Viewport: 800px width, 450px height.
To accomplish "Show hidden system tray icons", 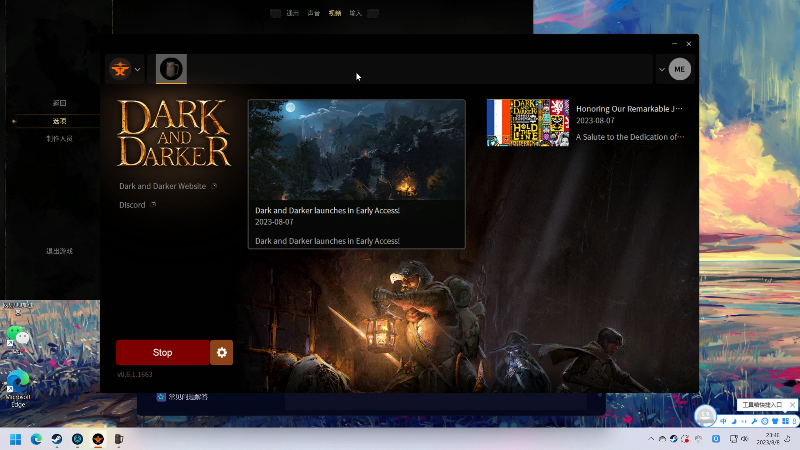I will coord(651,439).
